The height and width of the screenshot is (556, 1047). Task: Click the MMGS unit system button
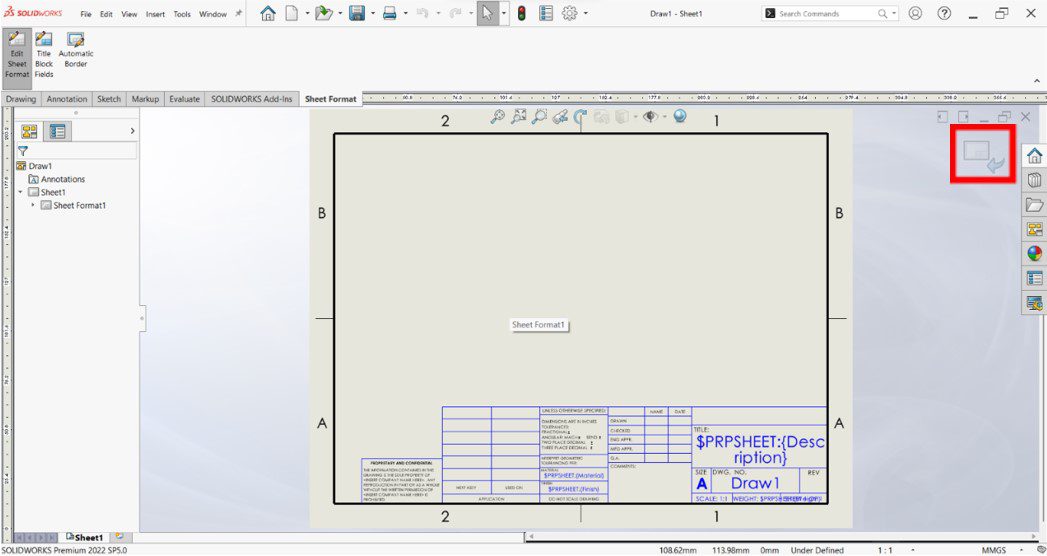[993, 550]
